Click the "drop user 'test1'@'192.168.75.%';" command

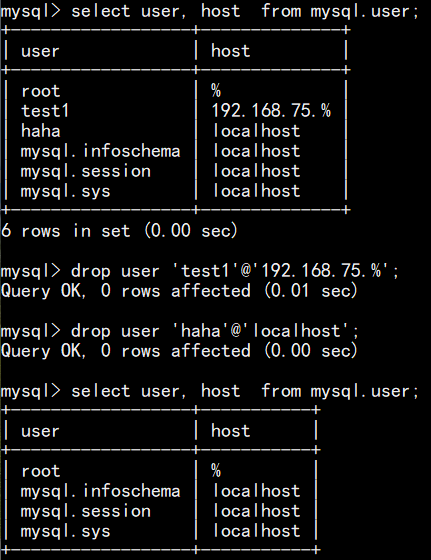pyautogui.click(x=235, y=271)
